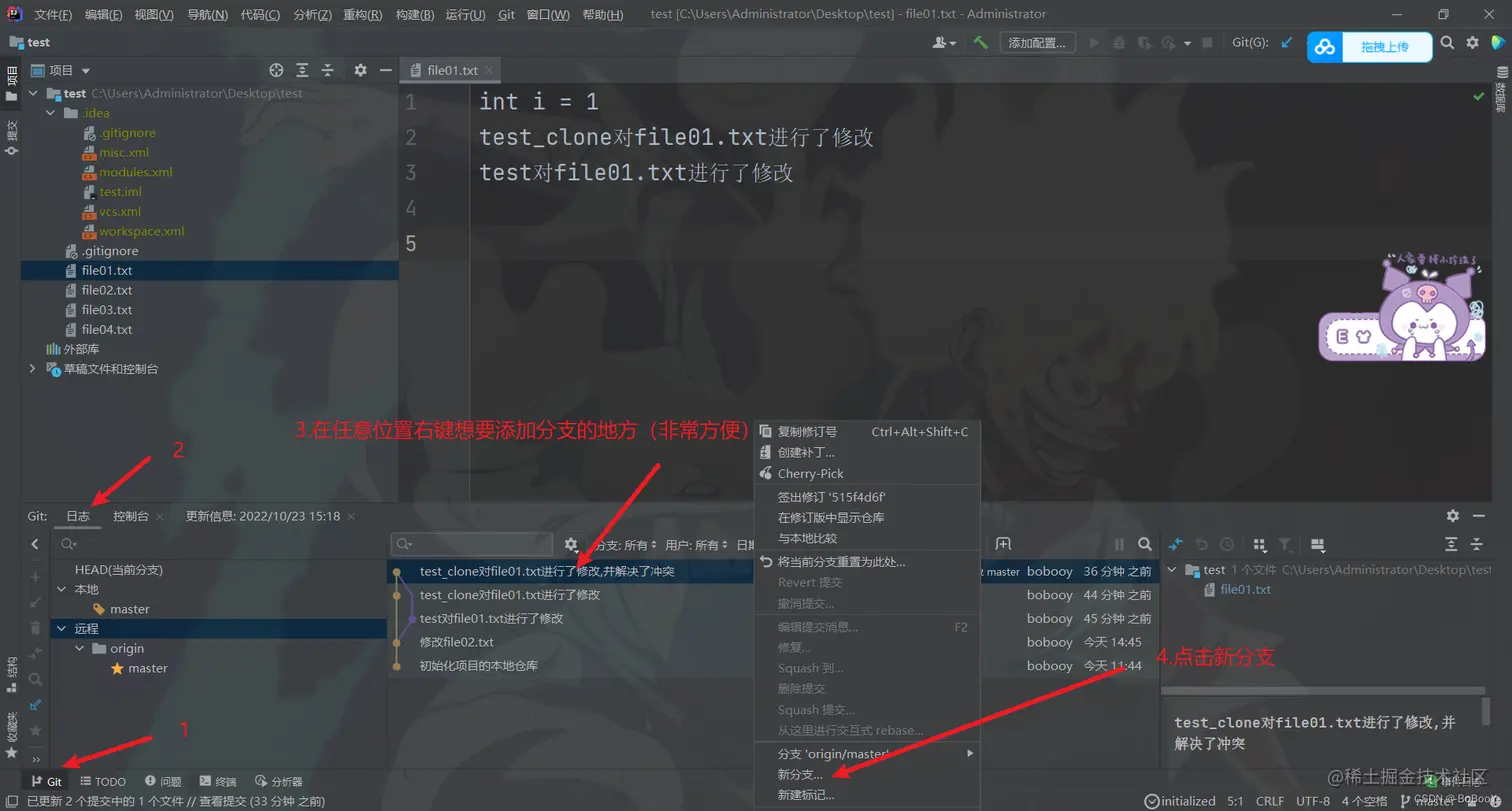Image resolution: width=1512 pixels, height=811 pixels.
Task: Click Collapse All icon in commit details pane
Action: 1477,544
